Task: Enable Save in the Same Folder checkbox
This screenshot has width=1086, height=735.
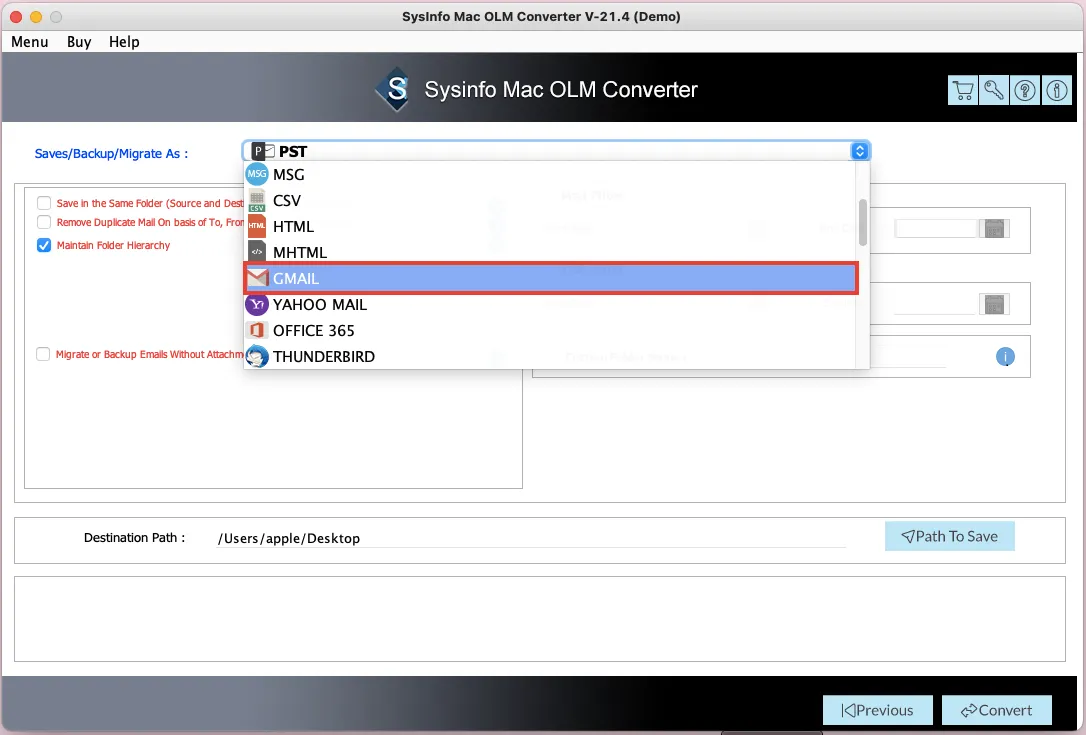Action: click(x=44, y=203)
